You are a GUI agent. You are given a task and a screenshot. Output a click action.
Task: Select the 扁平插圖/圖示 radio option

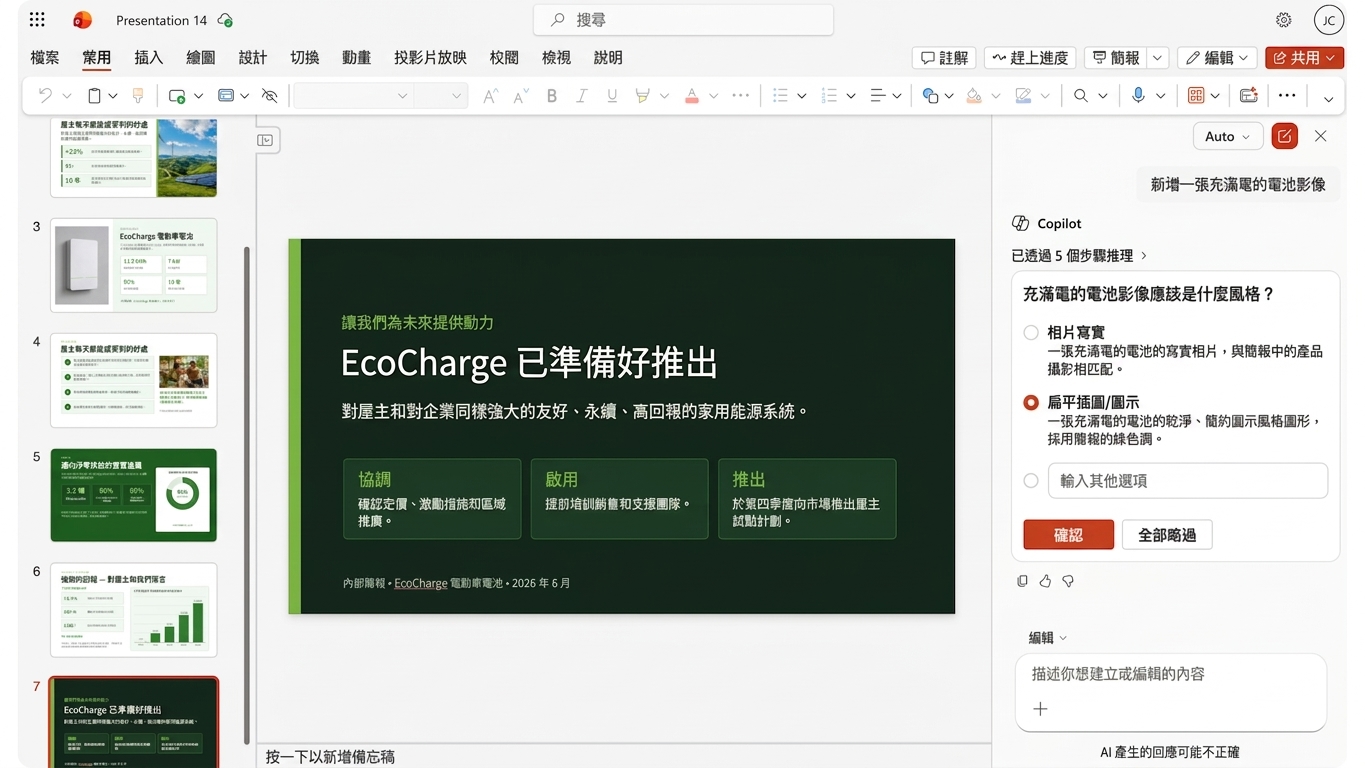pyautogui.click(x=1031, y=403)
